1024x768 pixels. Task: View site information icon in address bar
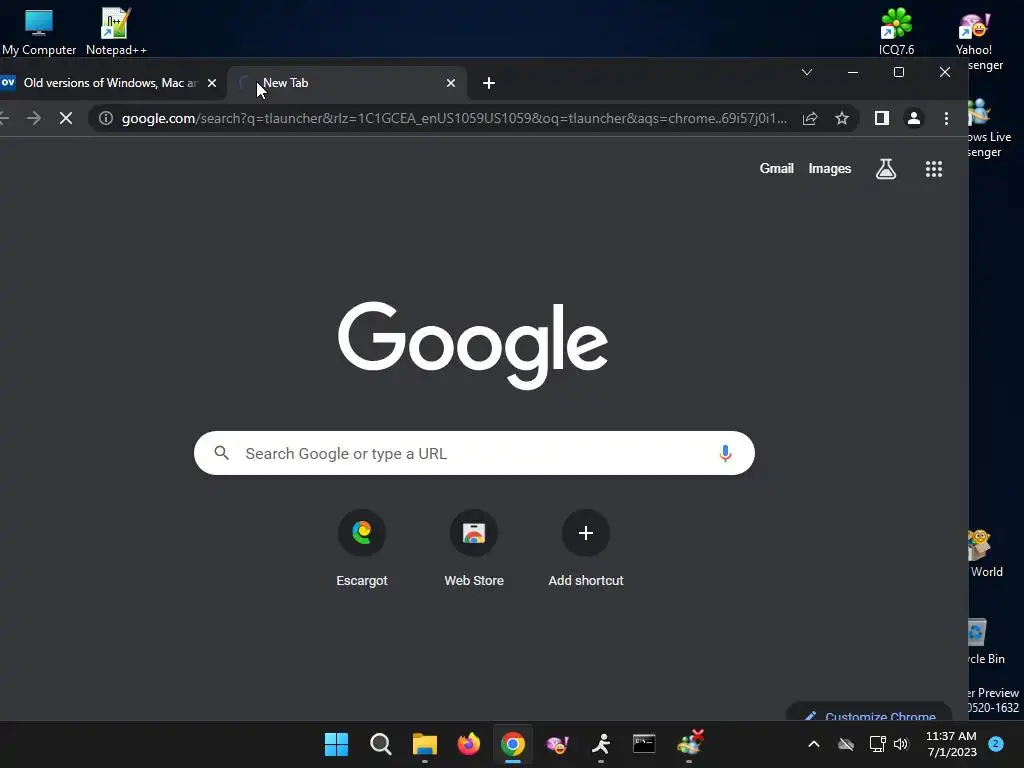click(x=106, y=118)
